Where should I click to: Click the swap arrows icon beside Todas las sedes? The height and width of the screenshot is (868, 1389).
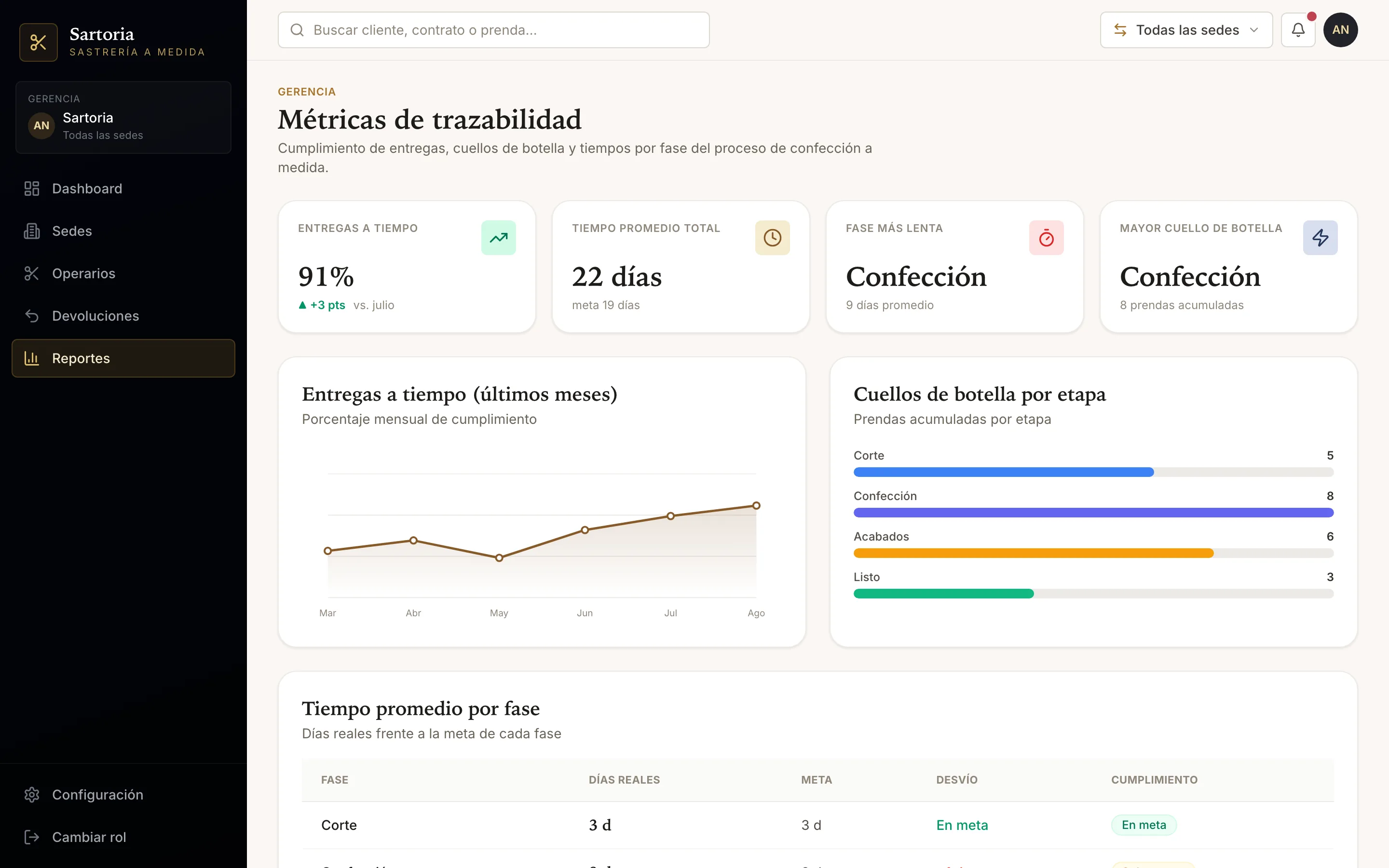1120,30
